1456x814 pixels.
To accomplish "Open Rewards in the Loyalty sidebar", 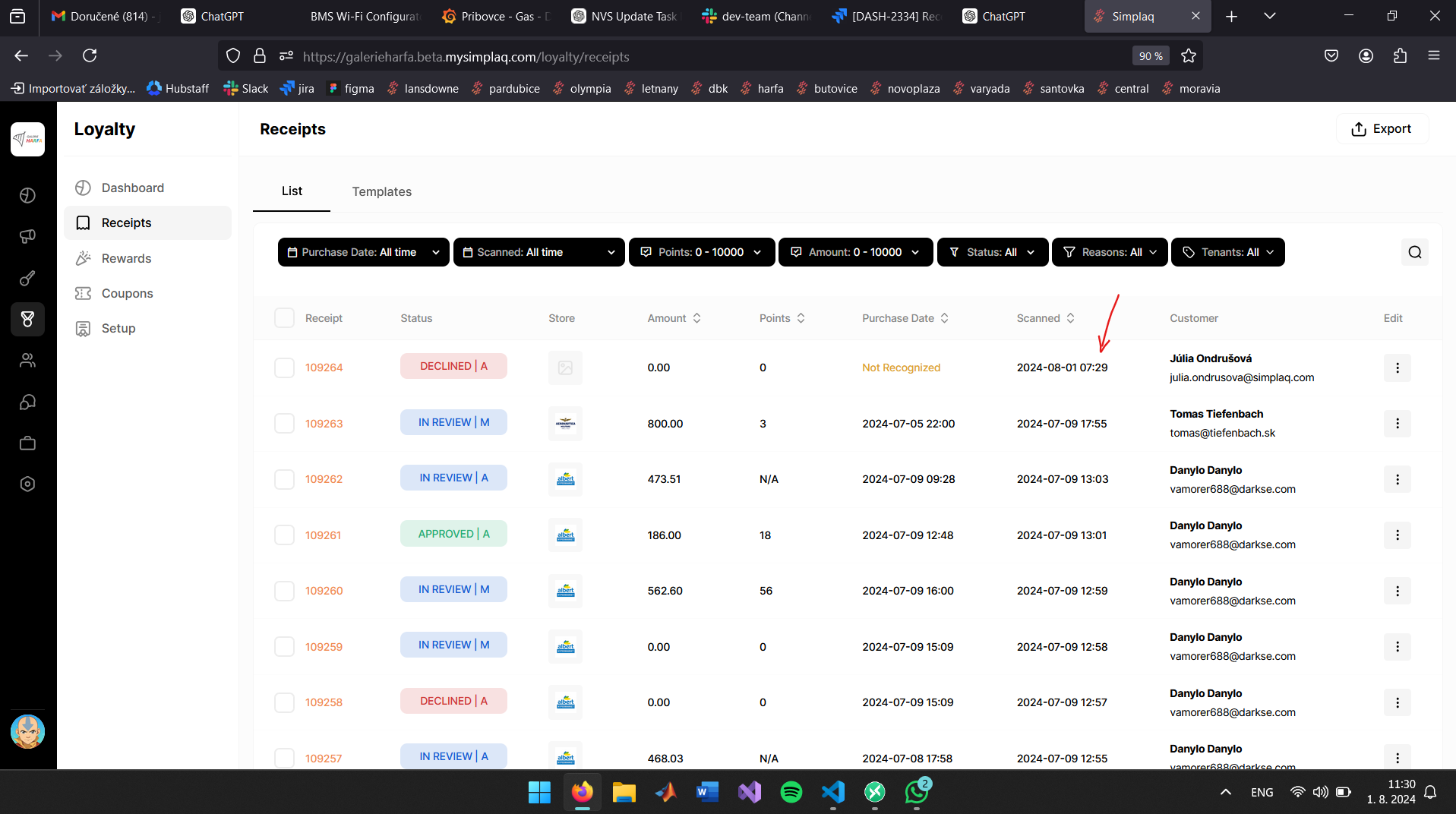I will (x=126, y=258).
